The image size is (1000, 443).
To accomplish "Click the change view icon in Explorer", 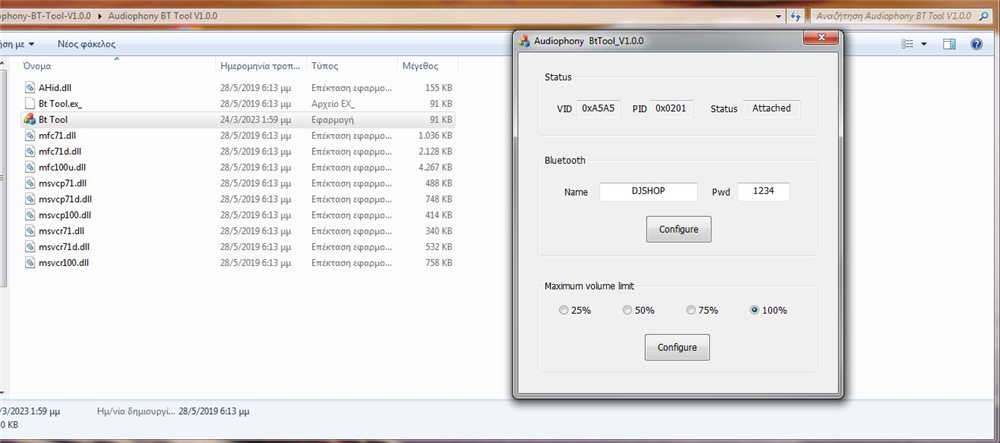I will [x=908, y=44].
